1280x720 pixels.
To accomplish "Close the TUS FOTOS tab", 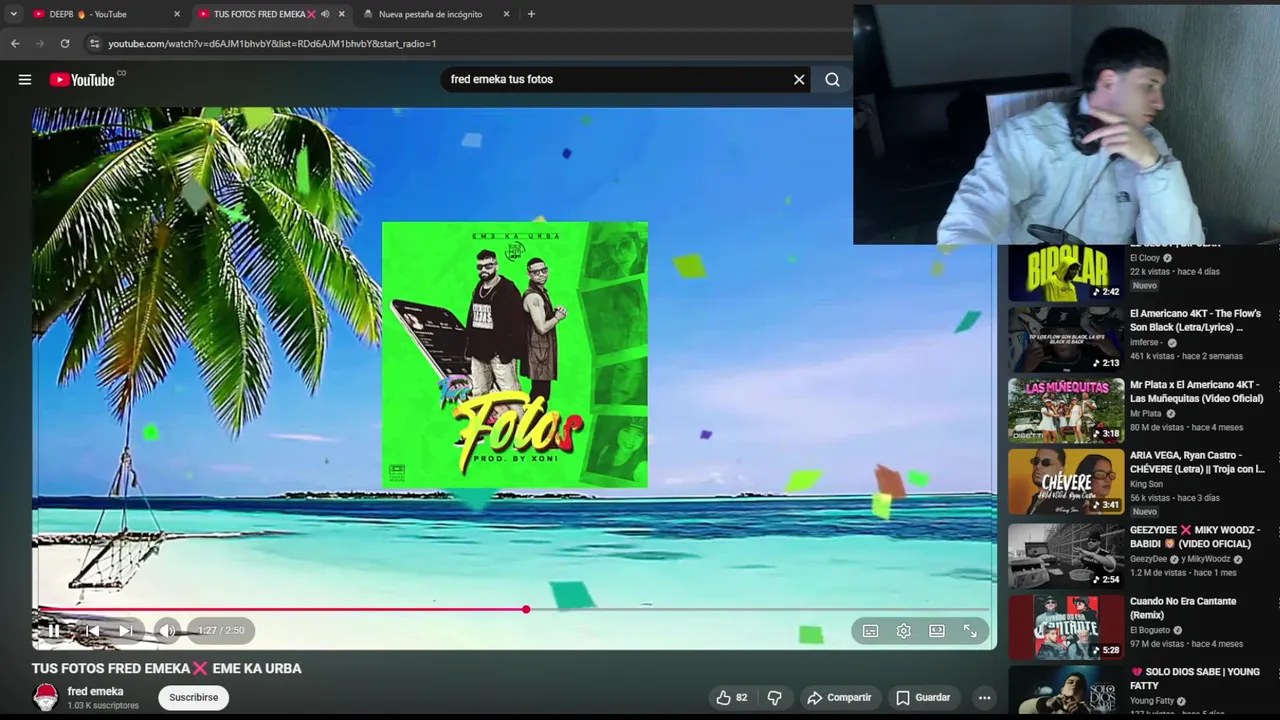I will [342, 14].
